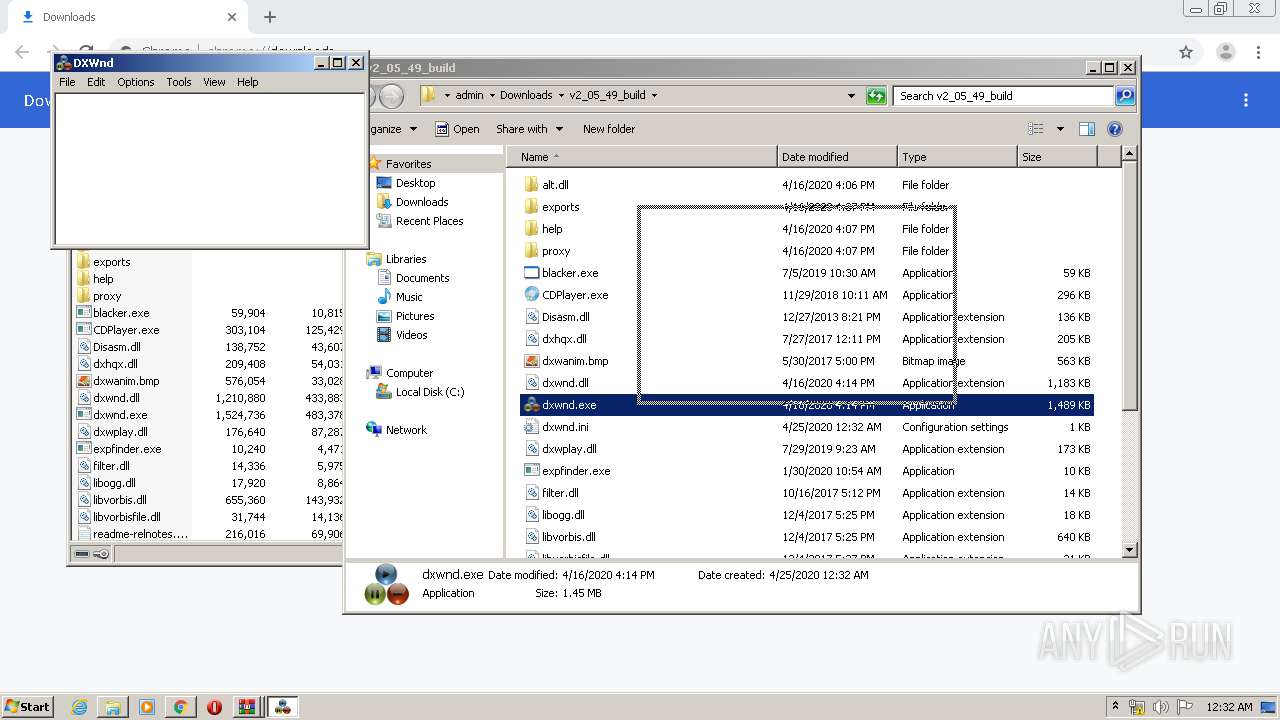The image size is (1280, 720).
Task: Open Downloads in the Explorer sidebar
Action: click(421, 202)
